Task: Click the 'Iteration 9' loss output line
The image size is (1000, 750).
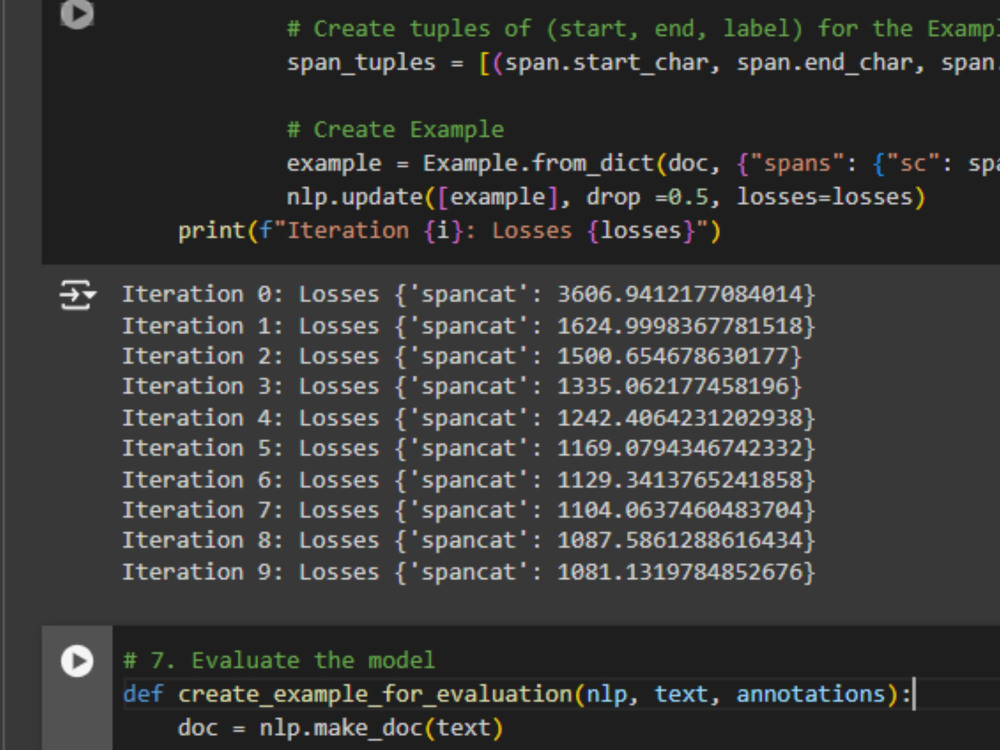Action: coord(469,572)
